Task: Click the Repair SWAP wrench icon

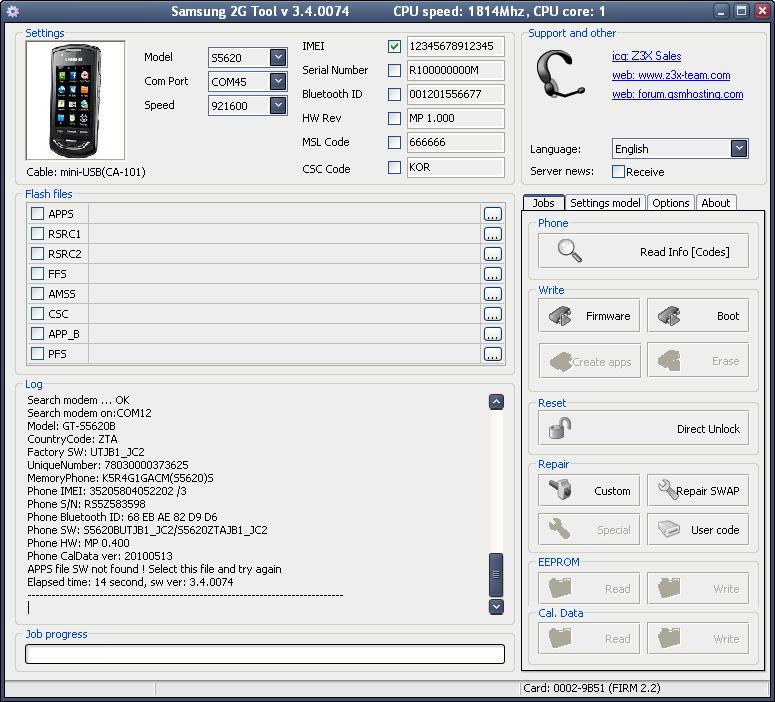Action: [x=667, y=490]
